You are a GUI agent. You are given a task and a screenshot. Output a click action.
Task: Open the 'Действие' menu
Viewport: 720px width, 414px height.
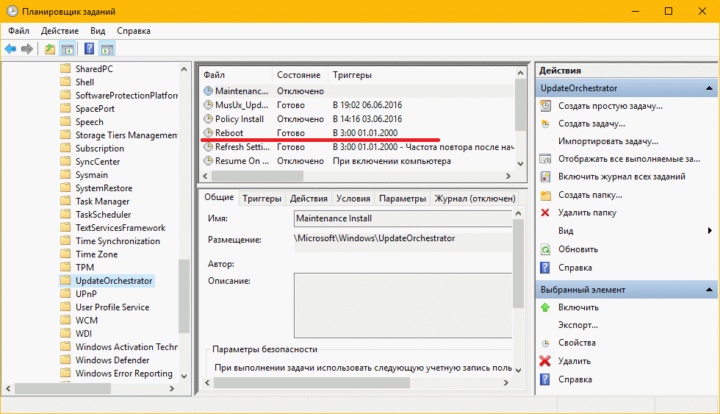60,31
